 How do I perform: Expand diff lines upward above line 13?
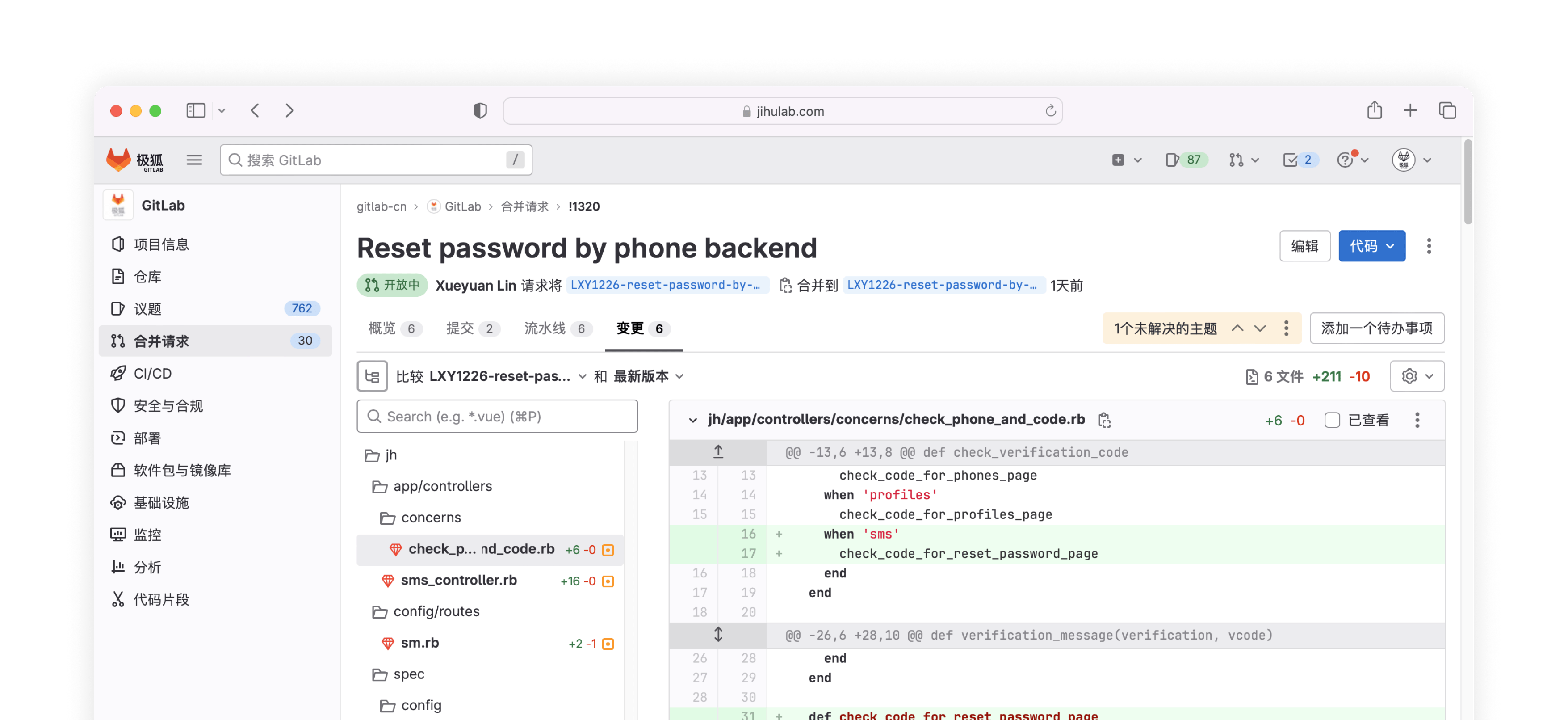717,452
